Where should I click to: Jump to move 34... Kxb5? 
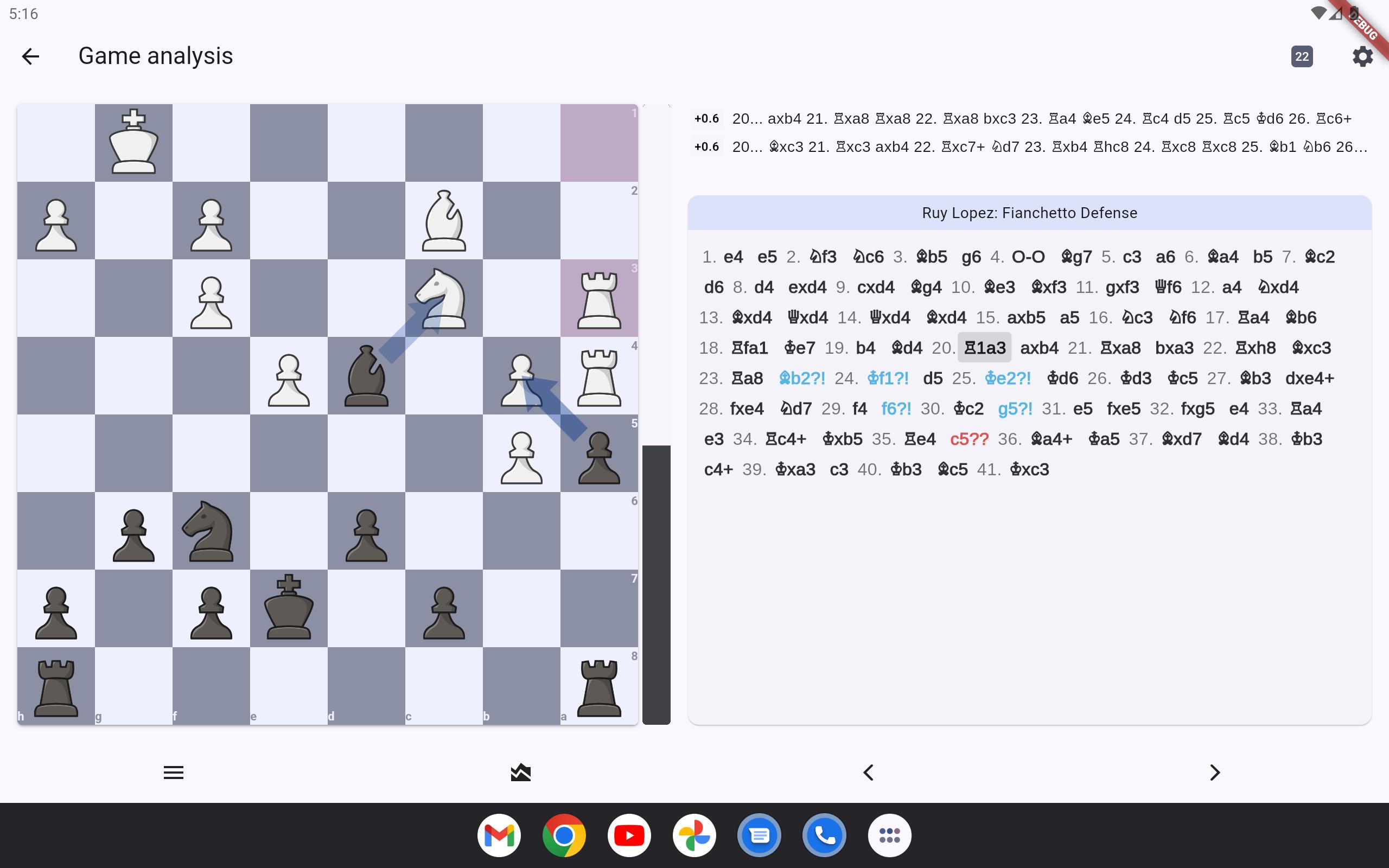(842, 439)
